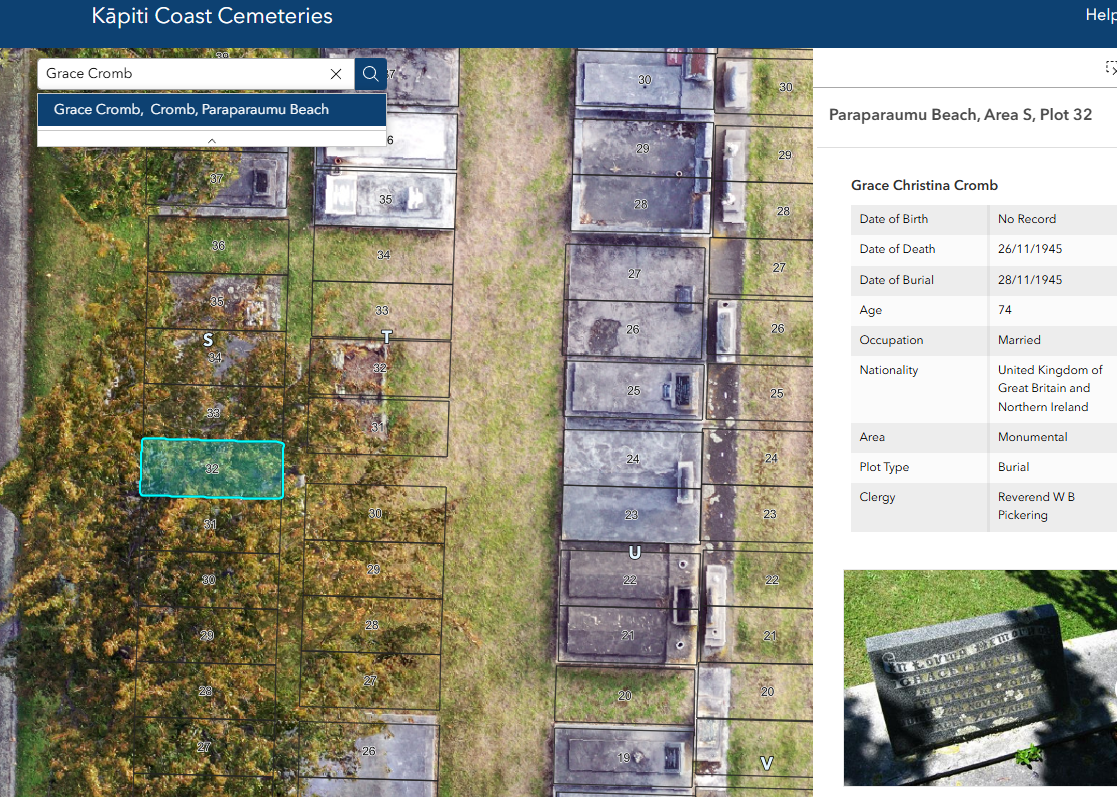Click the cyan highlighted plot 32

click(211, 468)
